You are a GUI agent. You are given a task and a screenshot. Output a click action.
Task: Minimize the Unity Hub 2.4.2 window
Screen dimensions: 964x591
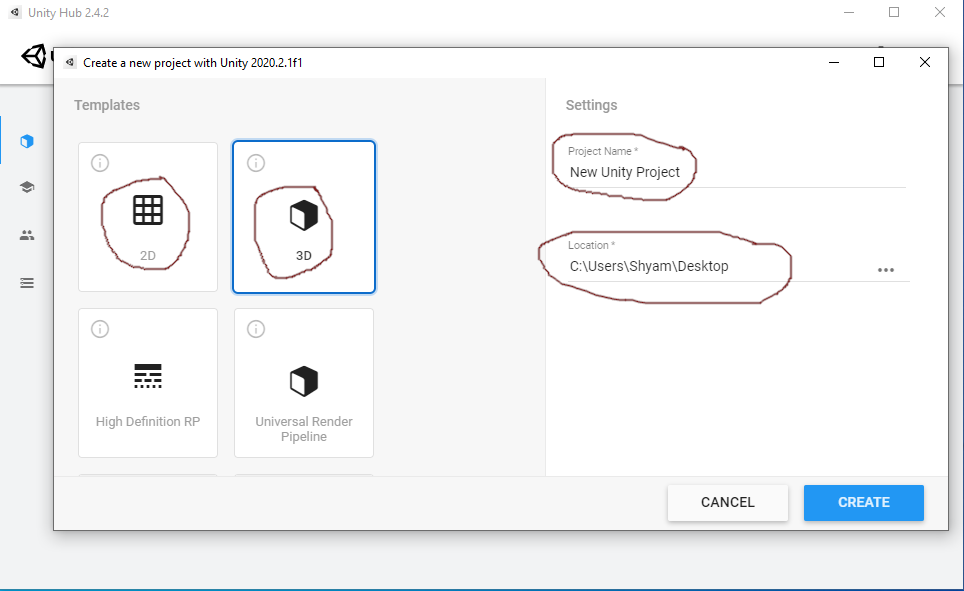click(849, 12)
